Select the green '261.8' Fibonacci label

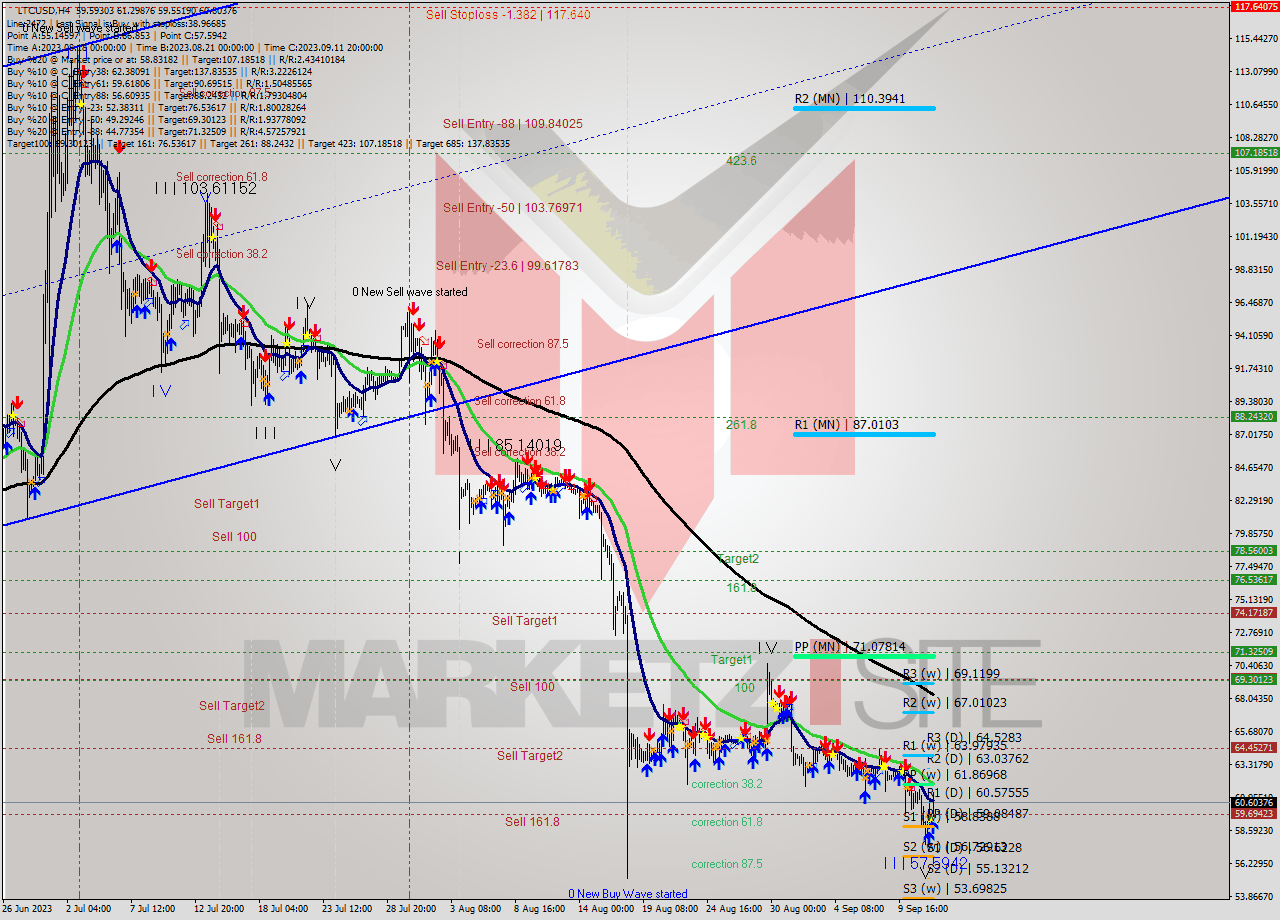[x=741, y=425]
